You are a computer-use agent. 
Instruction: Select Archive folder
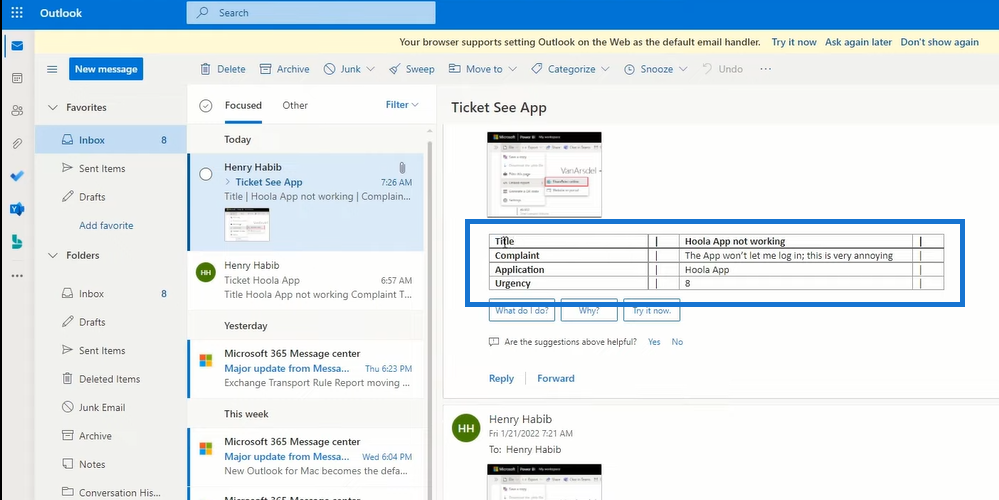point(111,436)
